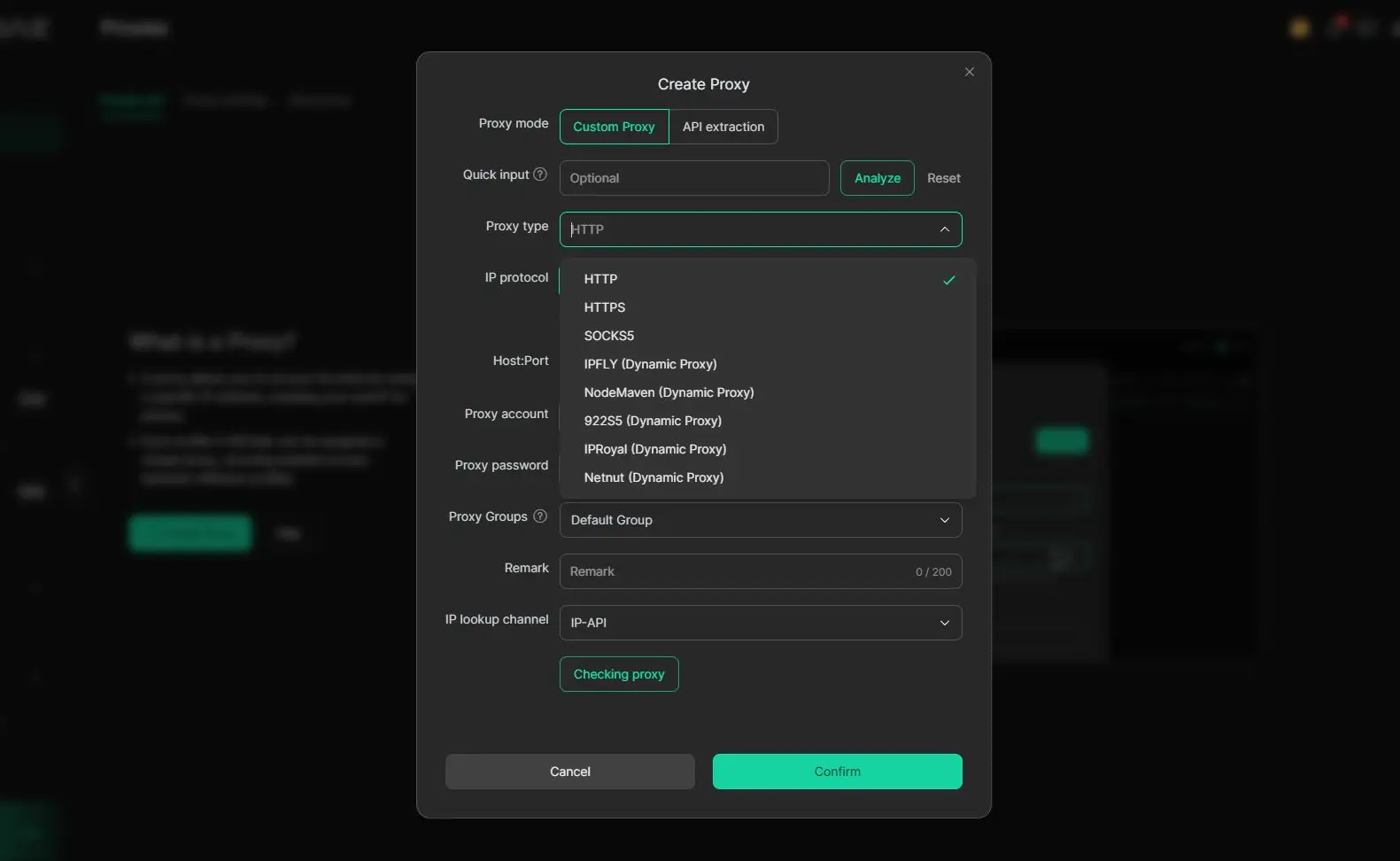The image size is (1400, 861).
Task: Click the Checking proxy button
Action: click(x=619, y=674)
